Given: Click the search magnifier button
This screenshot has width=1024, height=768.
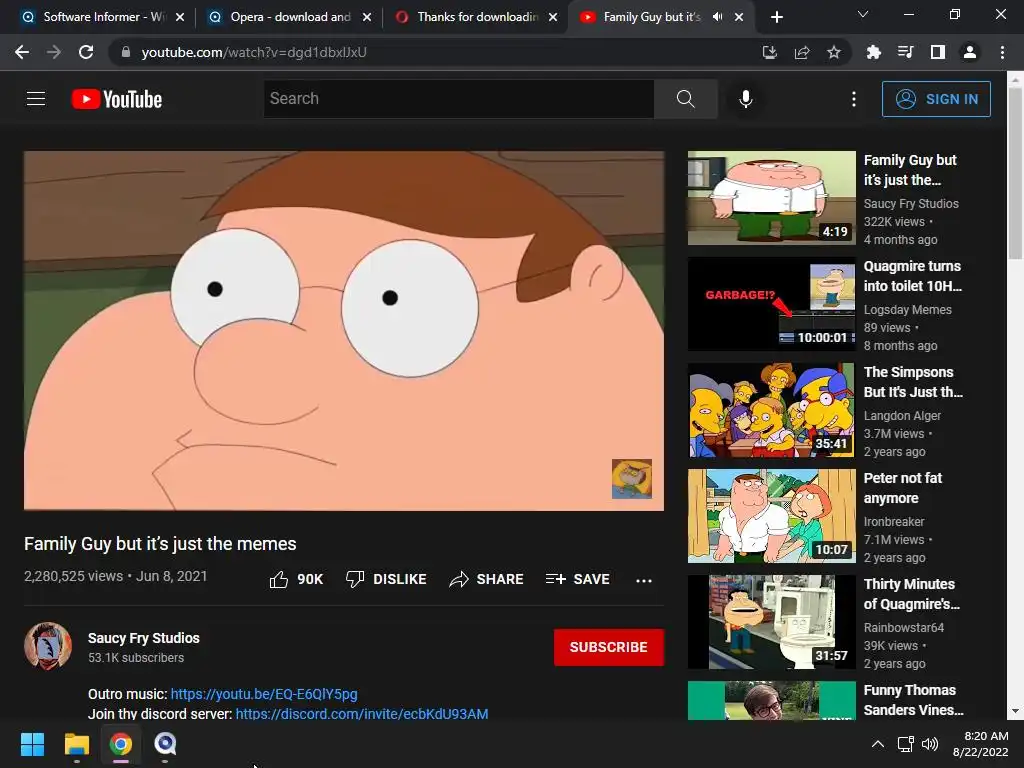Looking at the screenshot, I should click(x=686, y=99).
